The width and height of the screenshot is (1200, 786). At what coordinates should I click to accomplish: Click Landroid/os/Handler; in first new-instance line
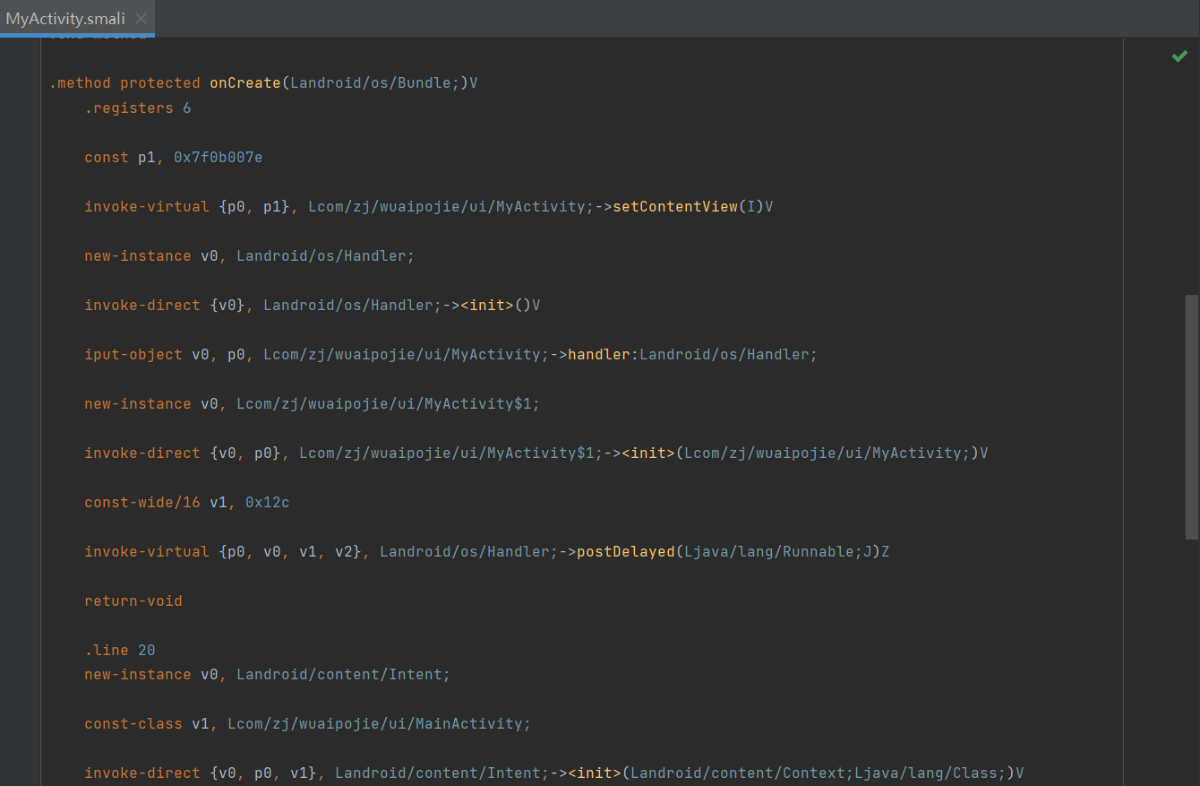pos(325,256)
